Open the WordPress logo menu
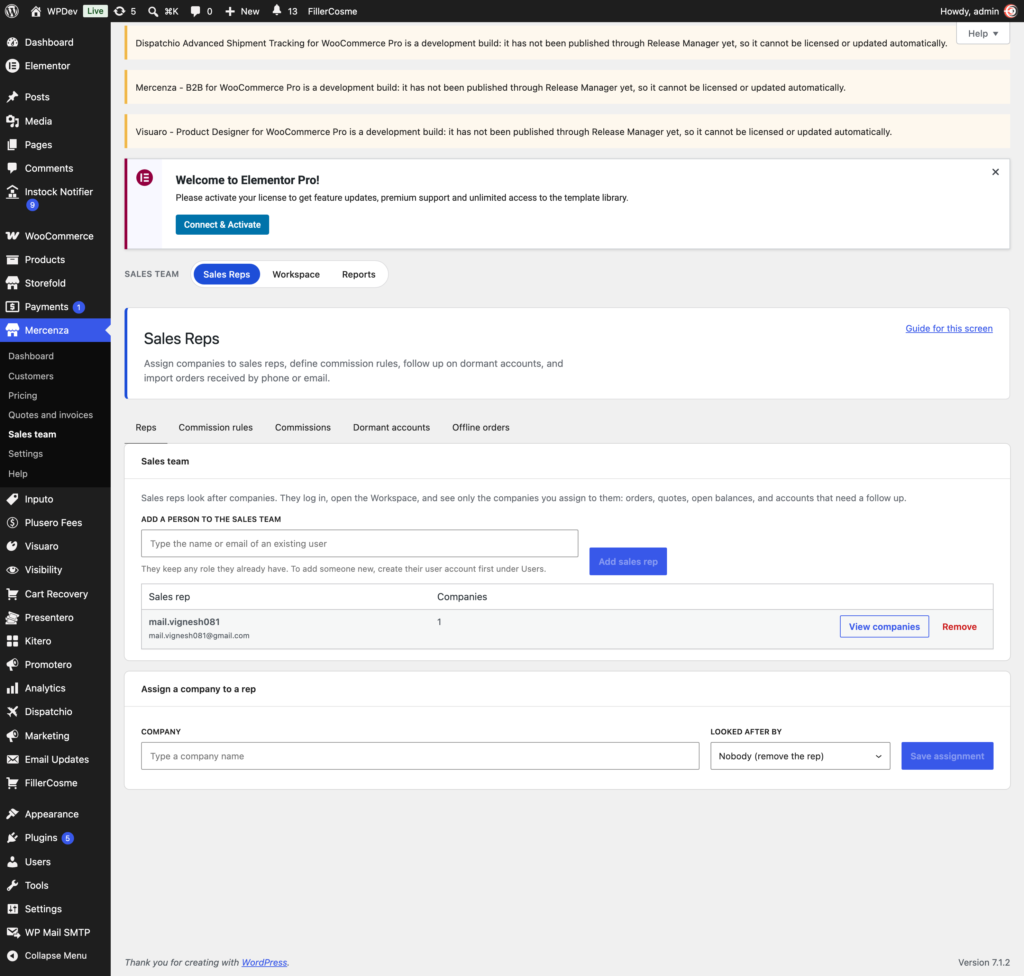This screenshot has height=976, width=1024. (12, 11)
